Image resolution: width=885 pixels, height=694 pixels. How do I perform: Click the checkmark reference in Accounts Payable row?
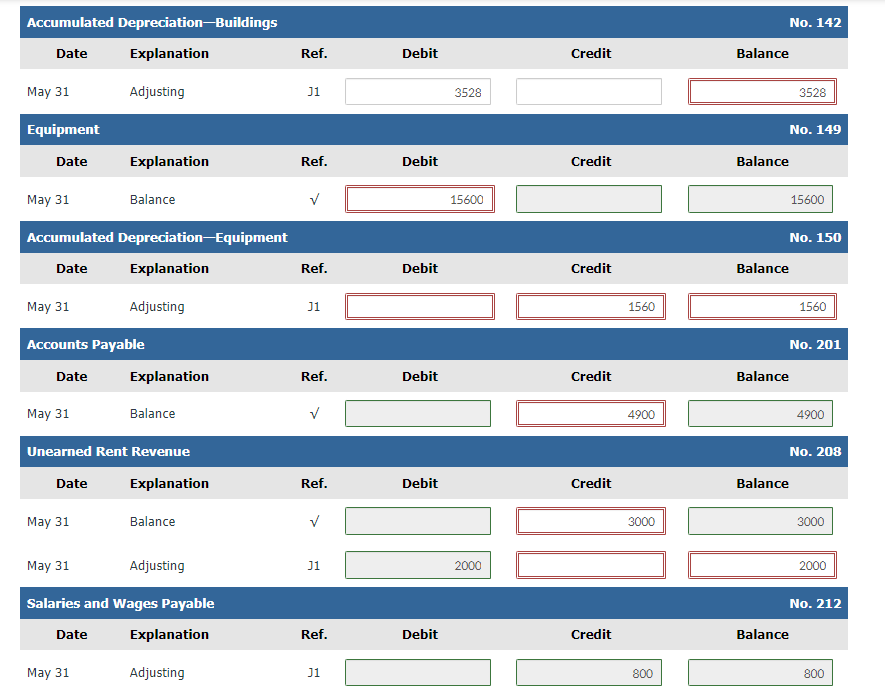314,414
